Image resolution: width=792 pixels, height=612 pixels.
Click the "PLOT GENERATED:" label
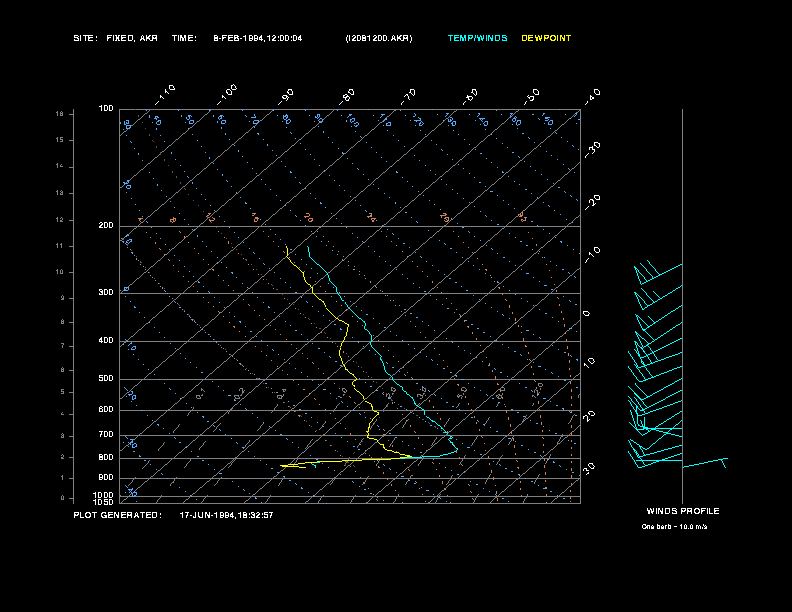click(118, 515)
